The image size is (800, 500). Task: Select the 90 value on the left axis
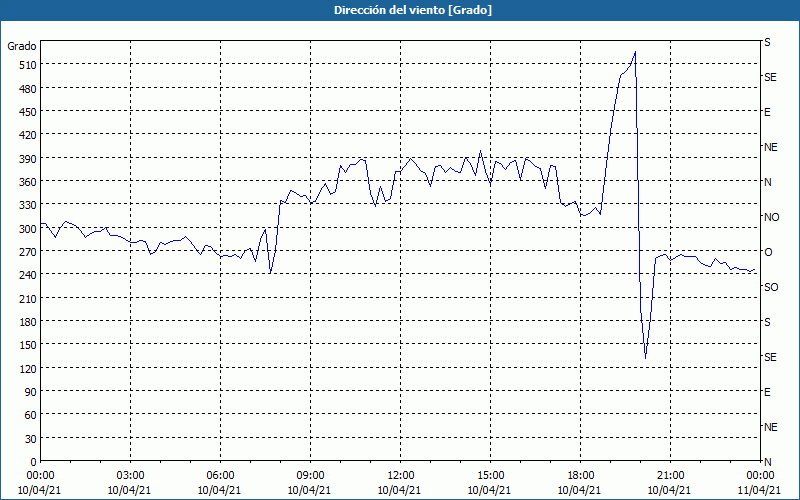click(x=31, y=392)
